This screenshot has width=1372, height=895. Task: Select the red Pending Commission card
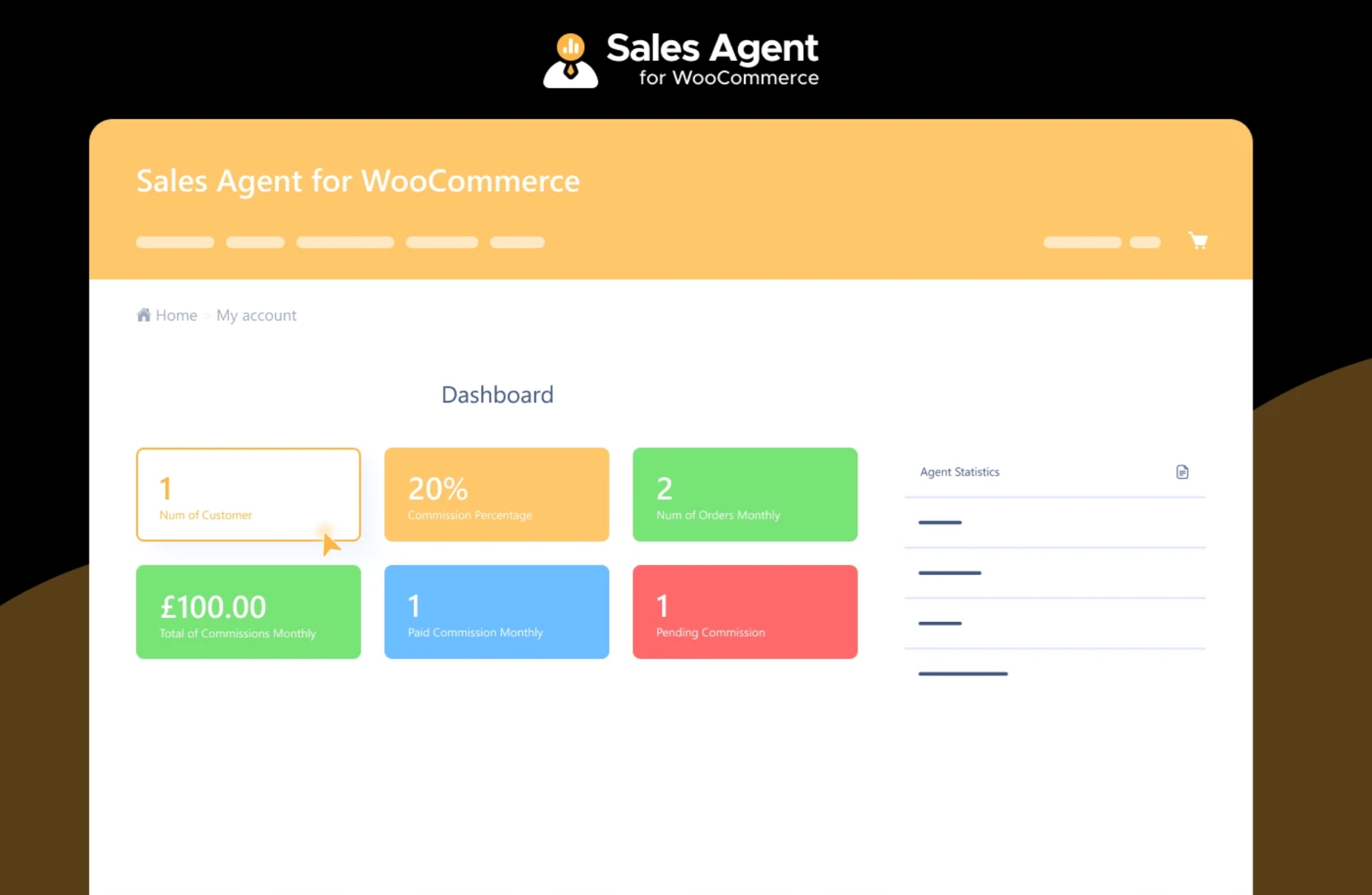pos(745,612)
